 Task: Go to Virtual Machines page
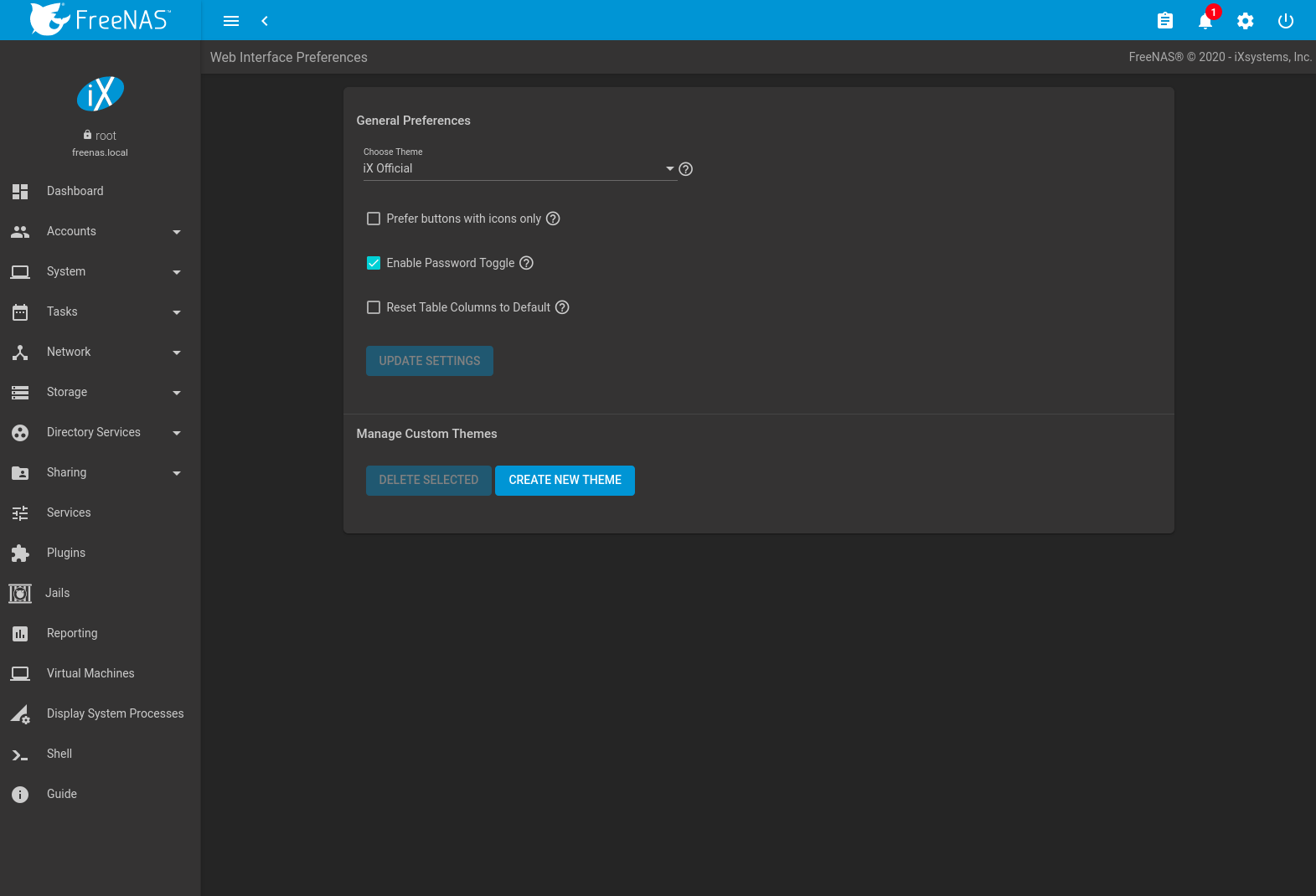[x=90, y=673]
